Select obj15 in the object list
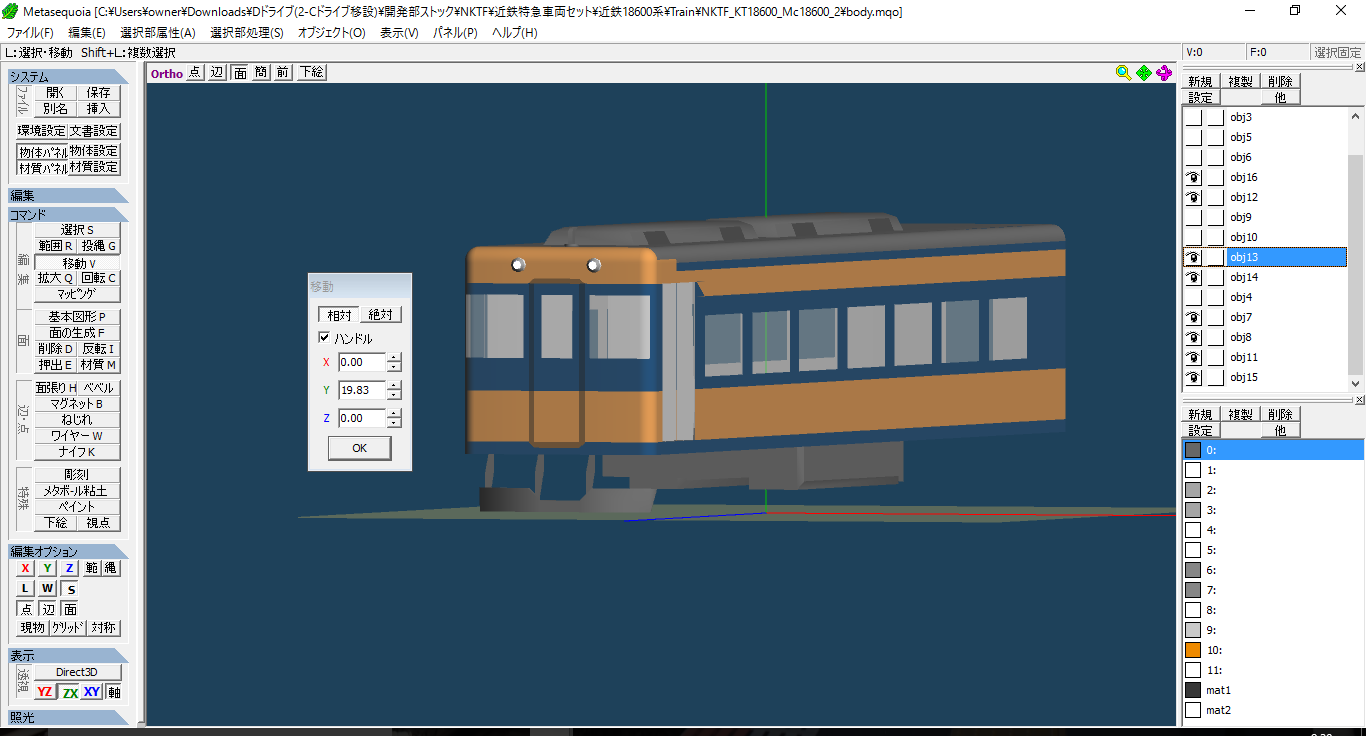The width and height of the screenshot is (1366, 736). tap(1287, 377)
